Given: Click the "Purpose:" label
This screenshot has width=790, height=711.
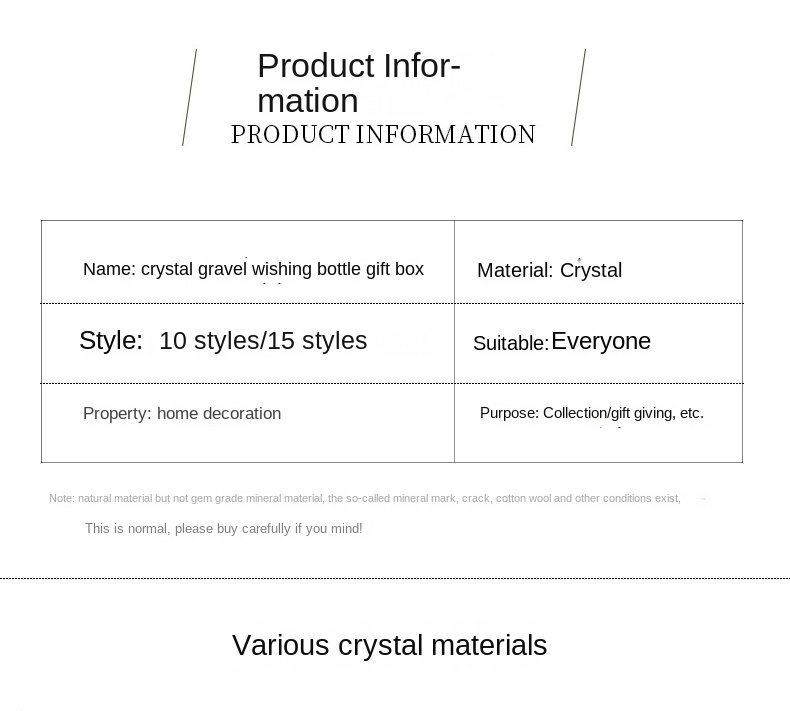Looking at the screenshot, I should point(509,413).
